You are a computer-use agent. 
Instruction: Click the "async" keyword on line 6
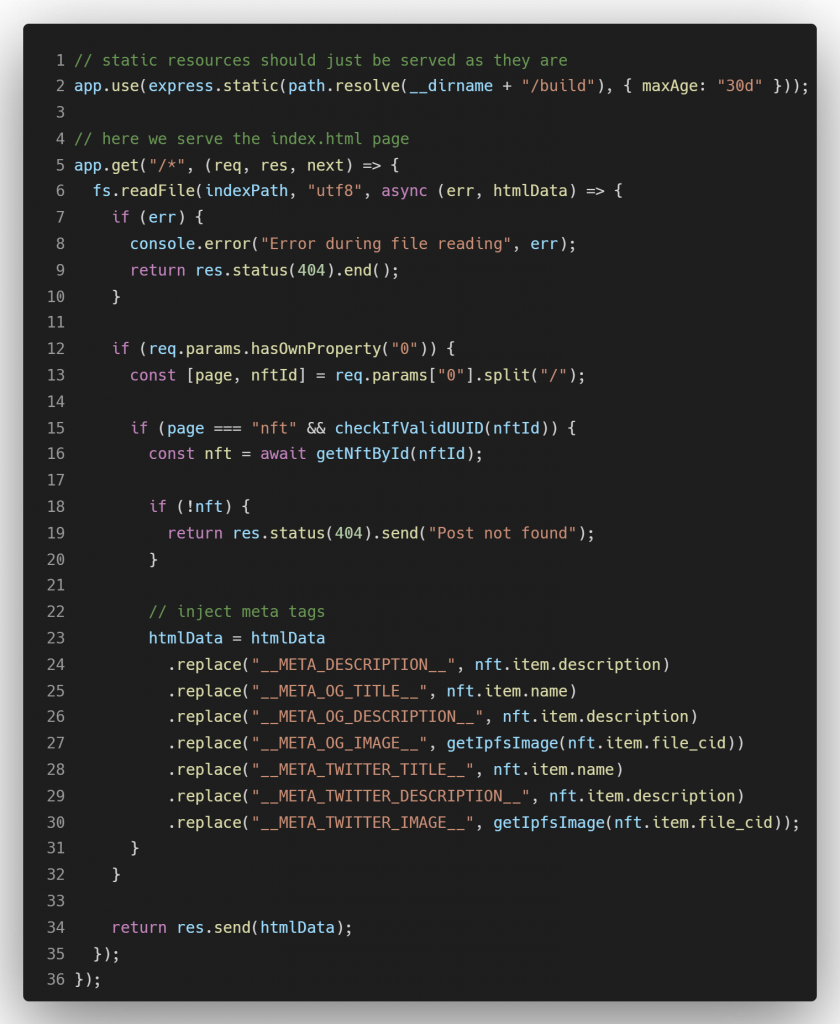[x=404, y=191]
